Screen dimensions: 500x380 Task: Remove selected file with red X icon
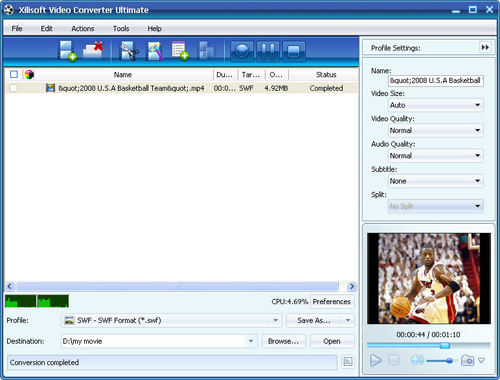tap(93, 50)
